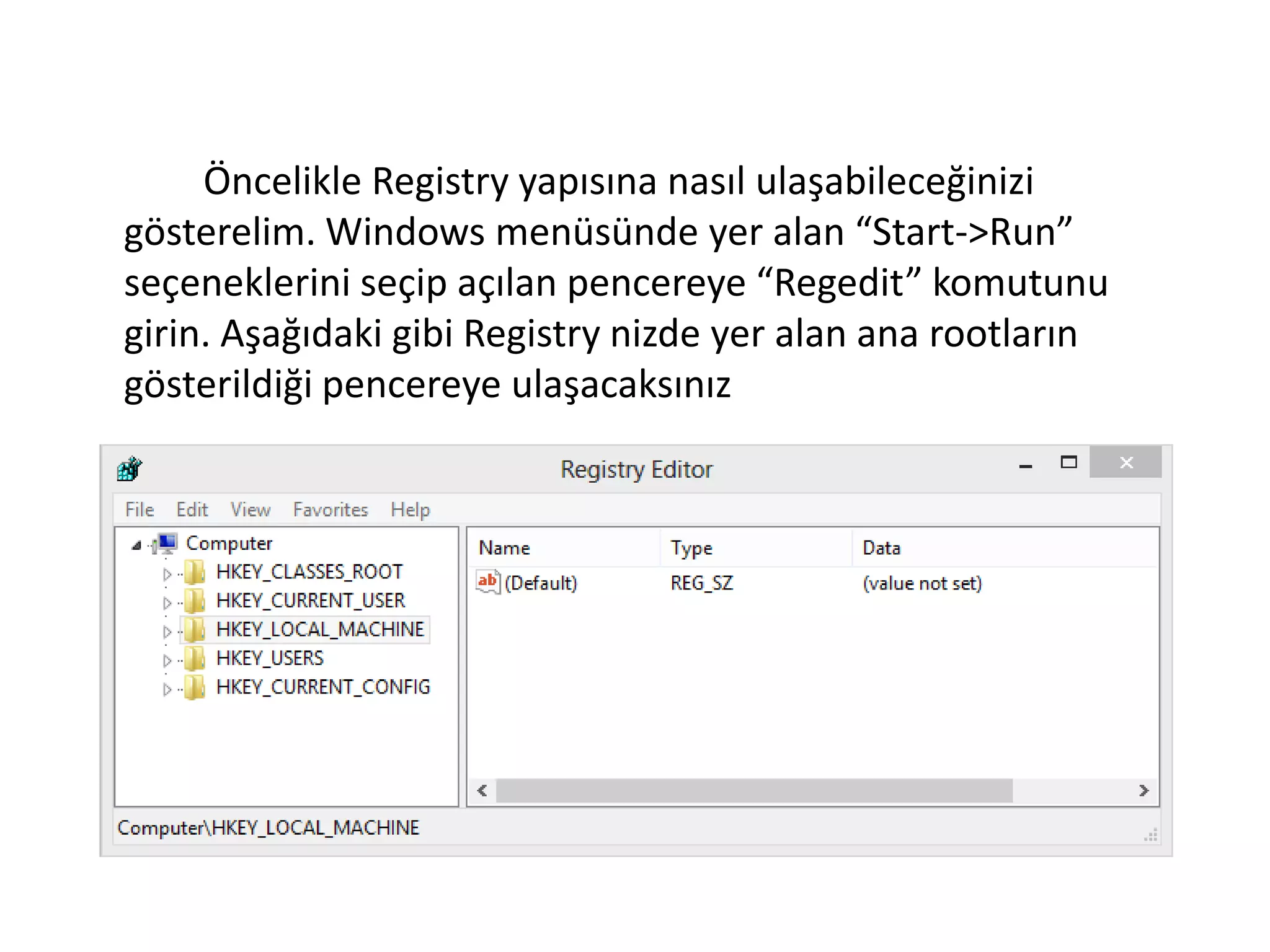Click the HKEY_CLASSES_ROOT folder icon
This screenshot has height=952, width=1270.
point(195,572)
